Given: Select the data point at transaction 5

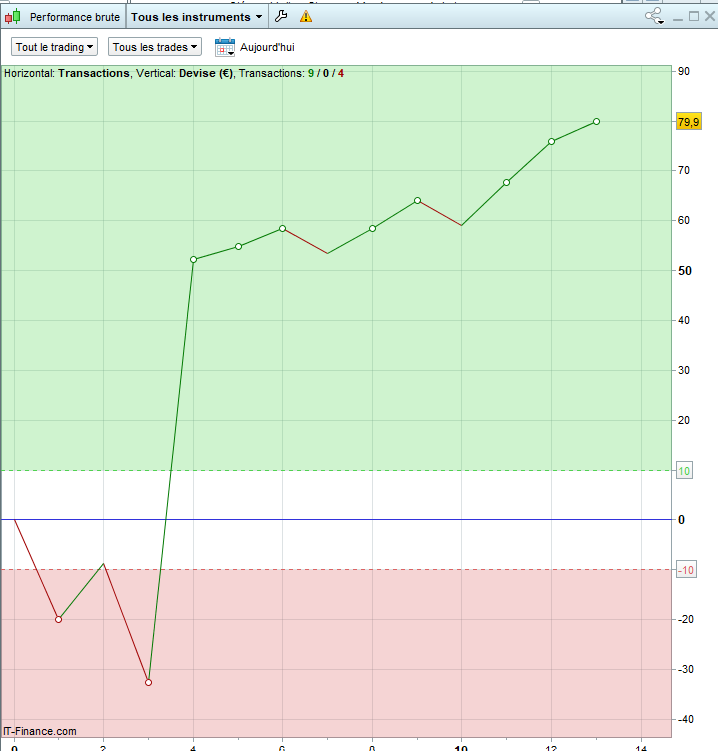Looking at the screenshot, I should click(x=239, y=246).
